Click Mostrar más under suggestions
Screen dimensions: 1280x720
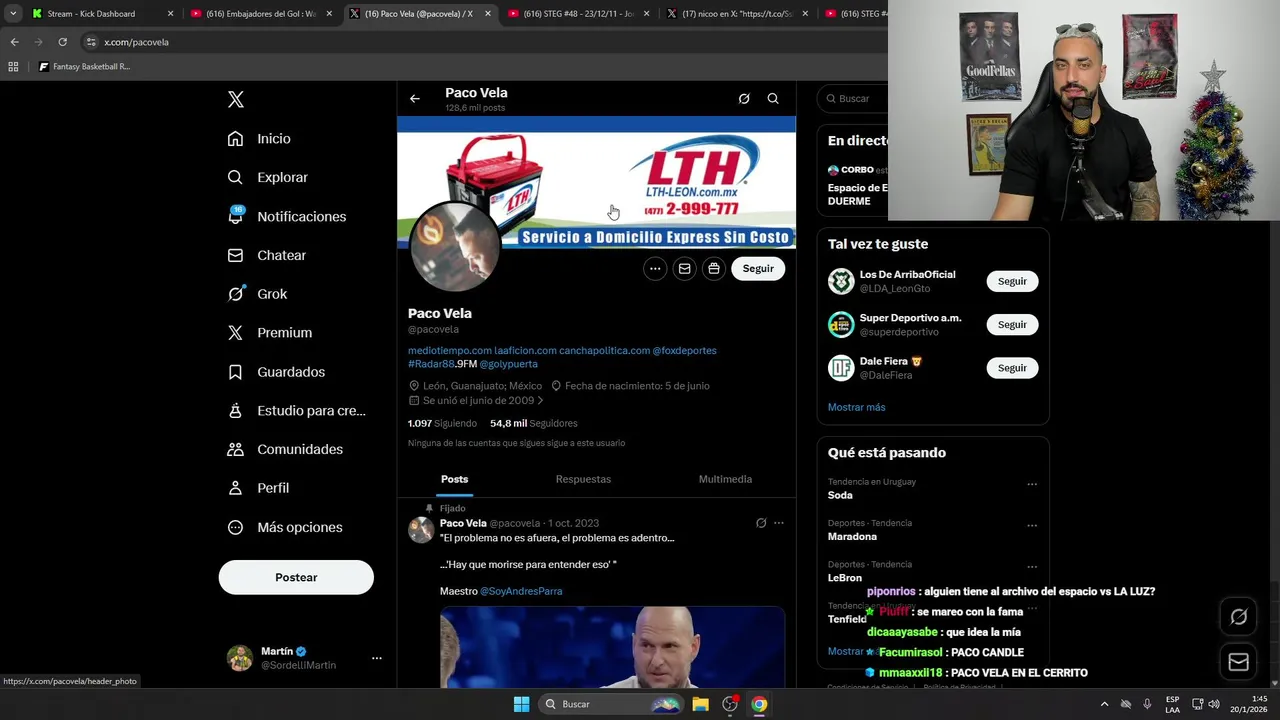[856, 407]
